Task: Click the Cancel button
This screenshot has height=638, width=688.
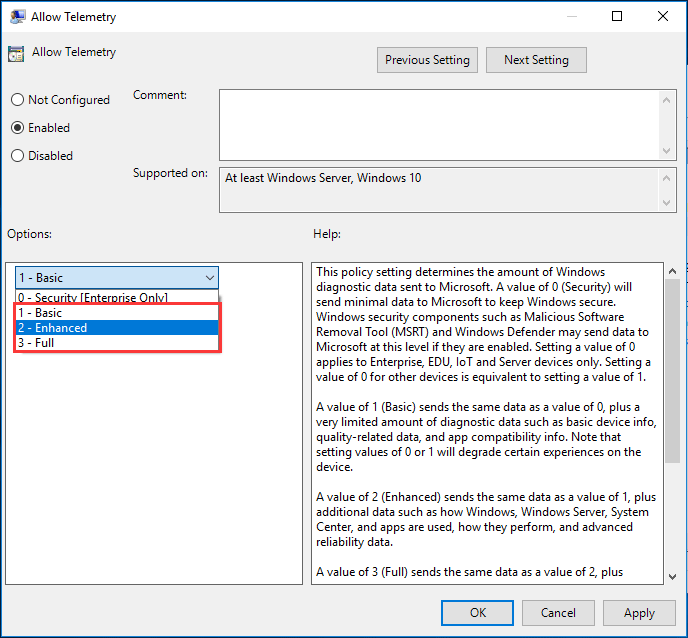Action: [558, 613]
